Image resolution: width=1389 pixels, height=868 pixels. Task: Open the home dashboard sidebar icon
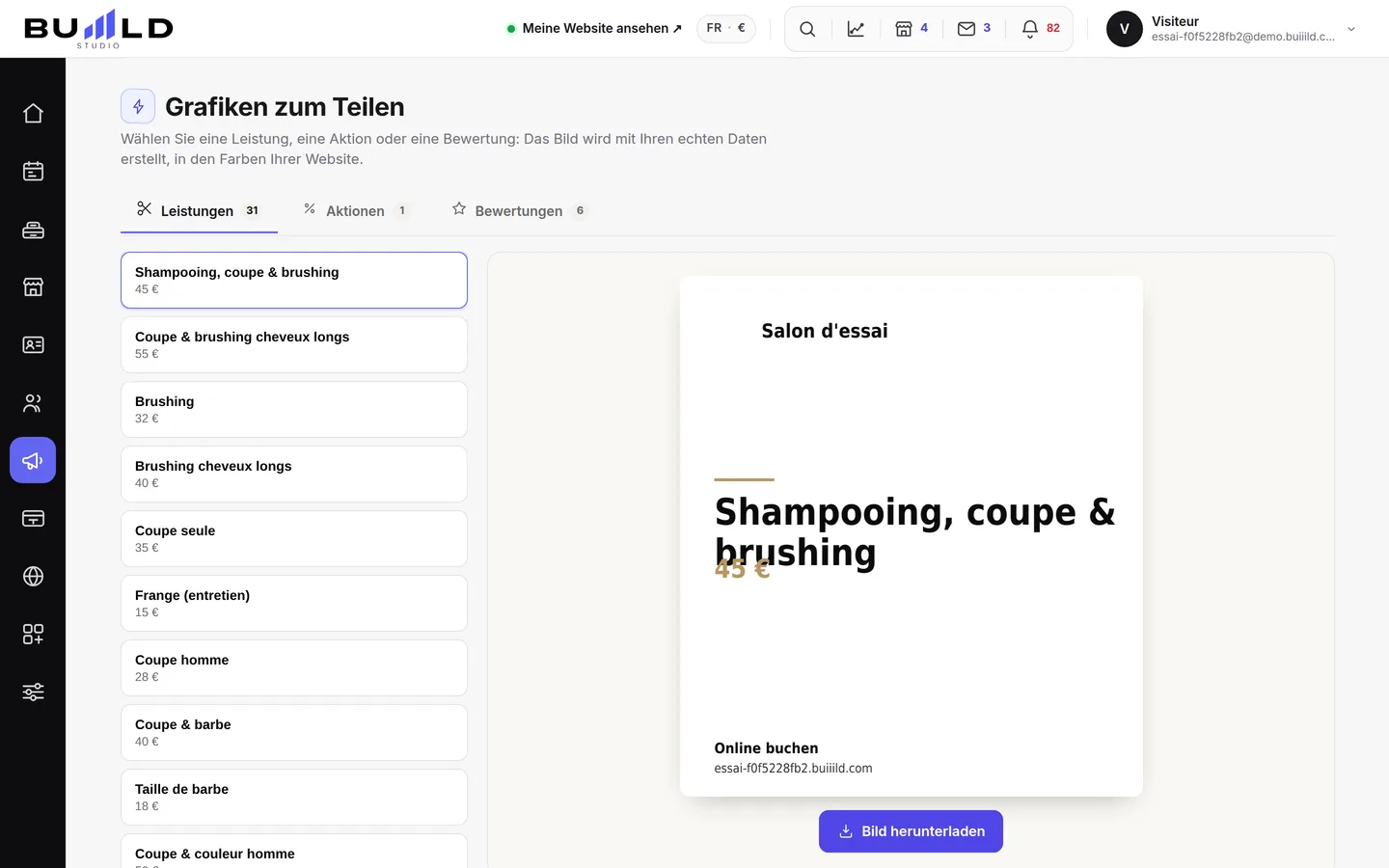click(33, 114)
